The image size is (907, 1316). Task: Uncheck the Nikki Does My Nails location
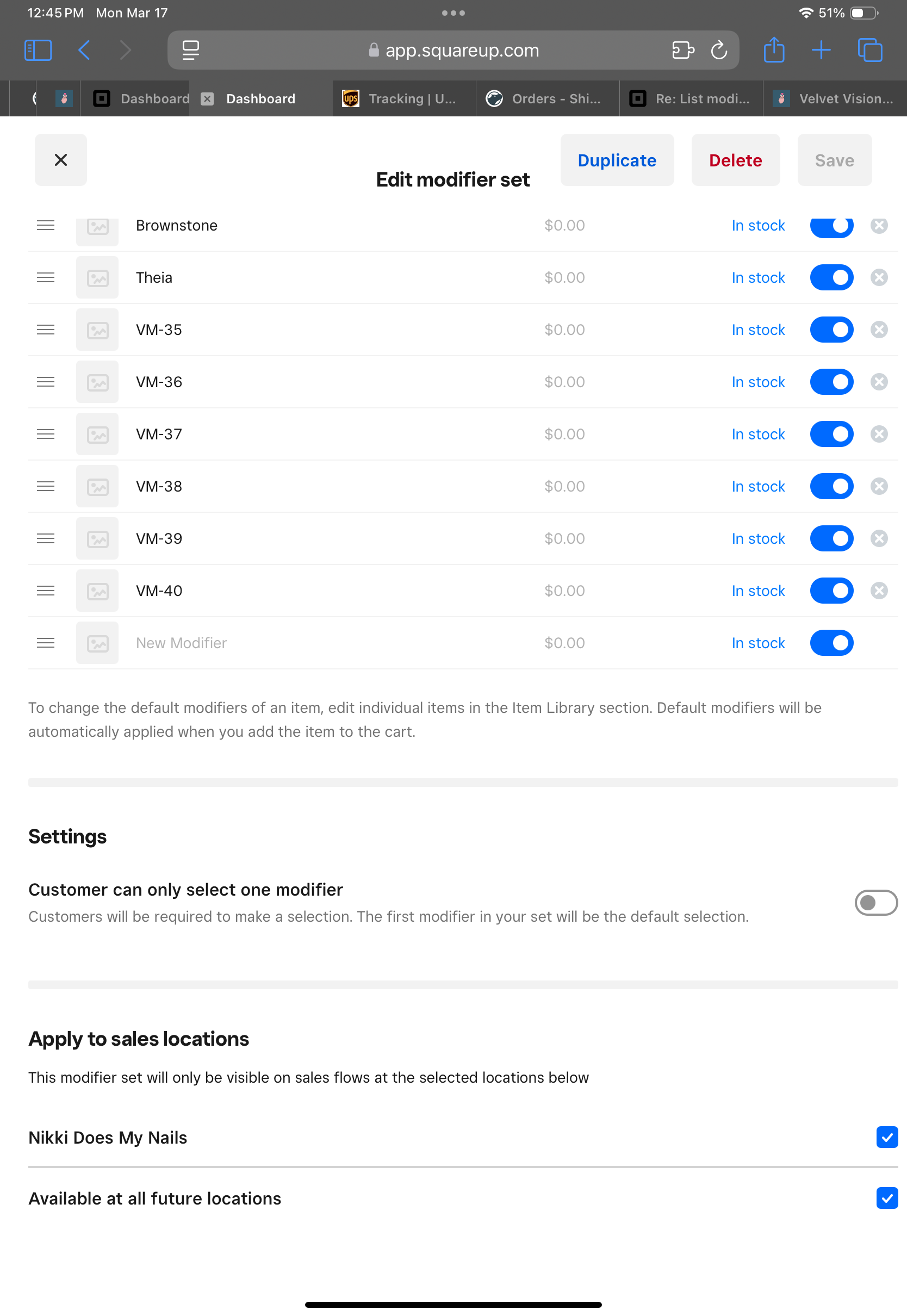click(886, 1137)
